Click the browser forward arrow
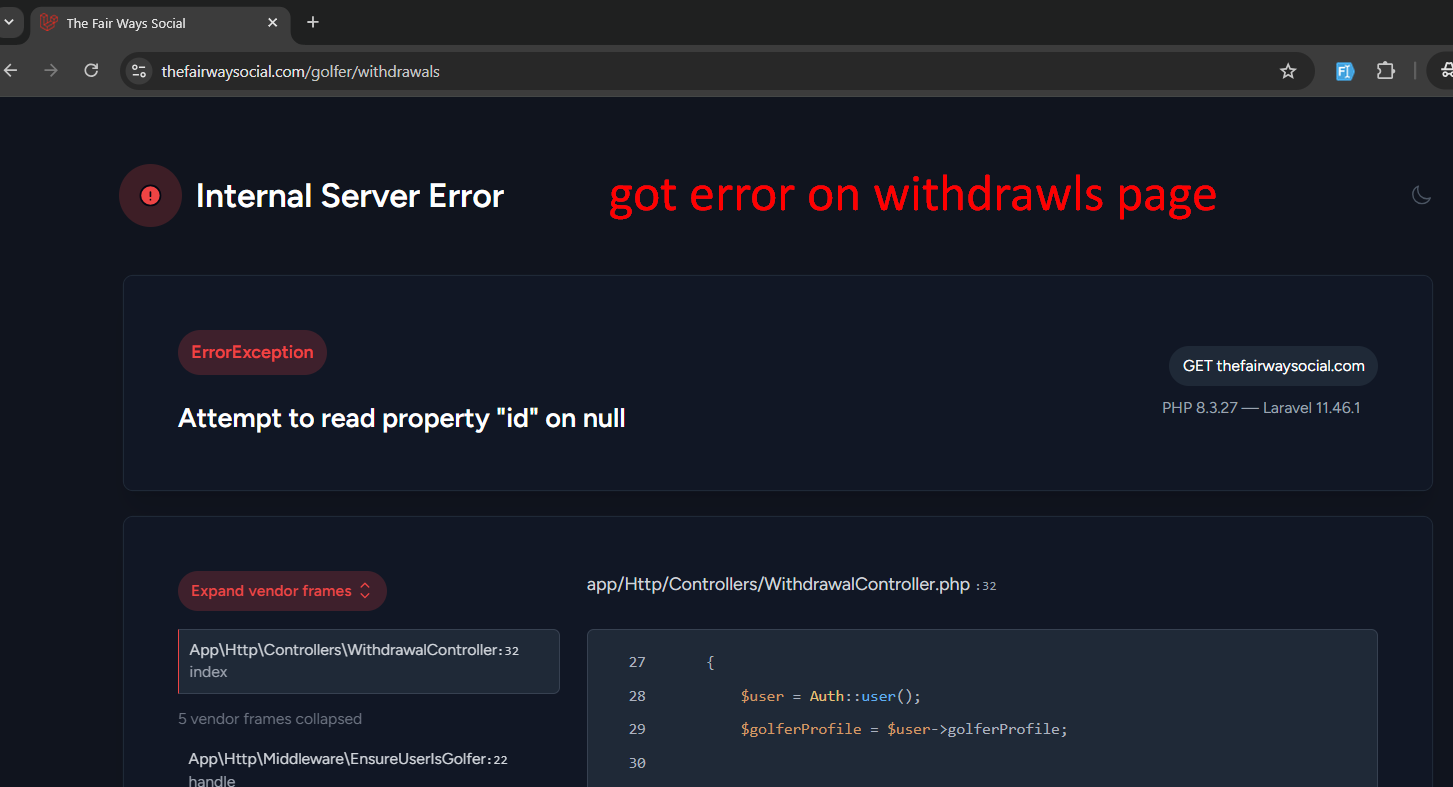The height and width of the screenshot is (787, 1453). 51,70
